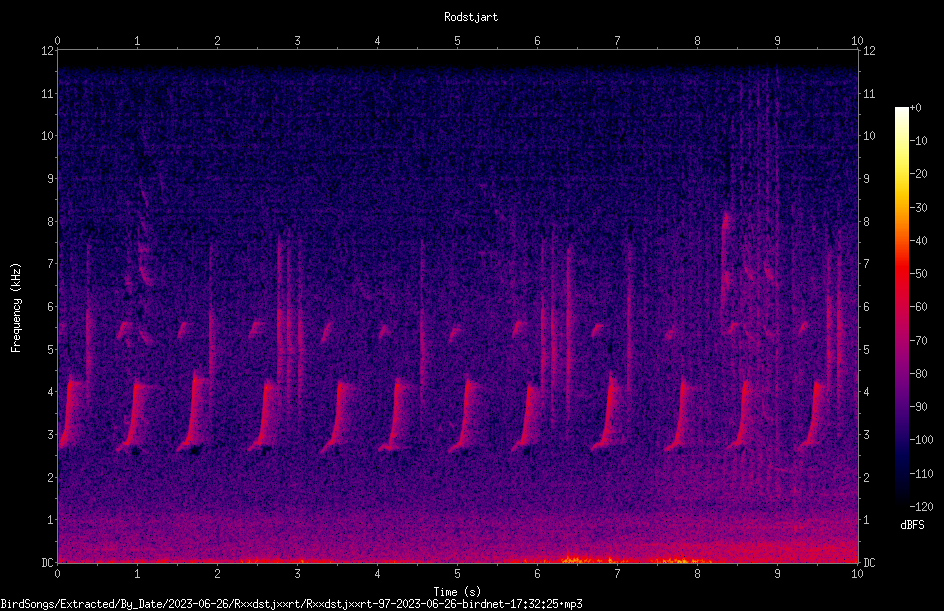Viewport: 944px width, 611px height.
Task: Click the 0 tick on the bottom time axis
Action: (x=57, y=574)
